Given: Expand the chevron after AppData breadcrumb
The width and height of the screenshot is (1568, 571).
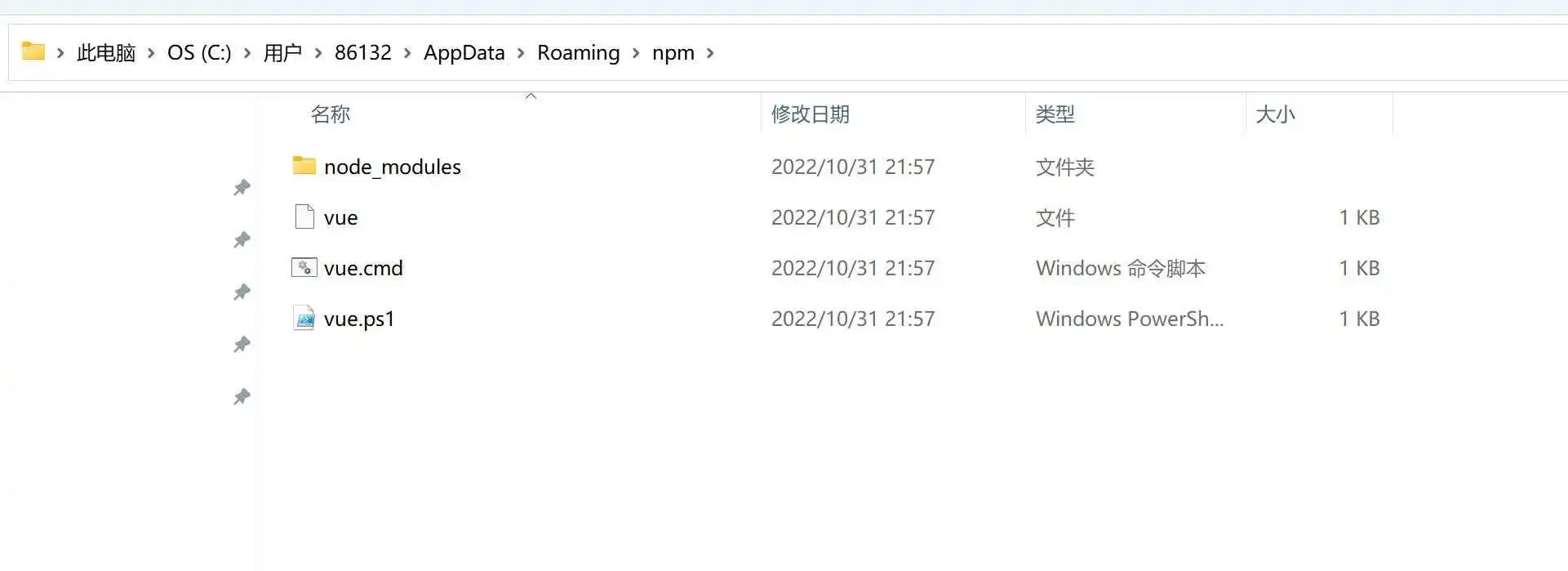Looking at the screenshot, I should [521, 53].
